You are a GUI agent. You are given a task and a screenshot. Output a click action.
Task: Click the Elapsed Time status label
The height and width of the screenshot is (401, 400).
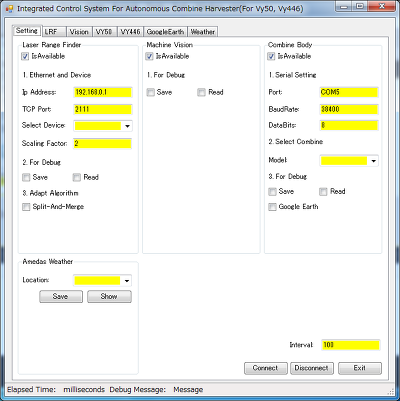[32, 390]
